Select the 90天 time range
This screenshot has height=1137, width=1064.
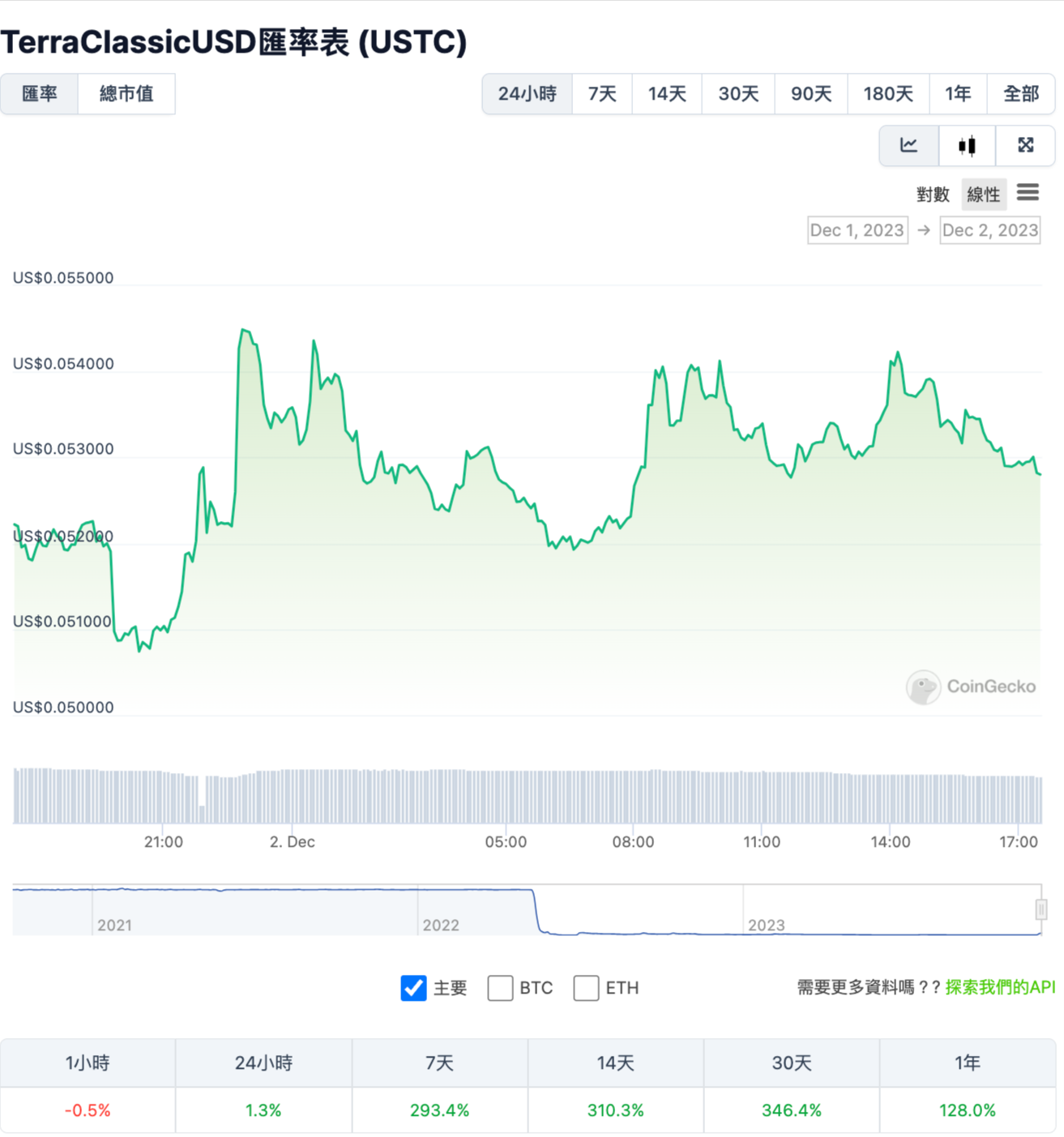coord(811,94)
